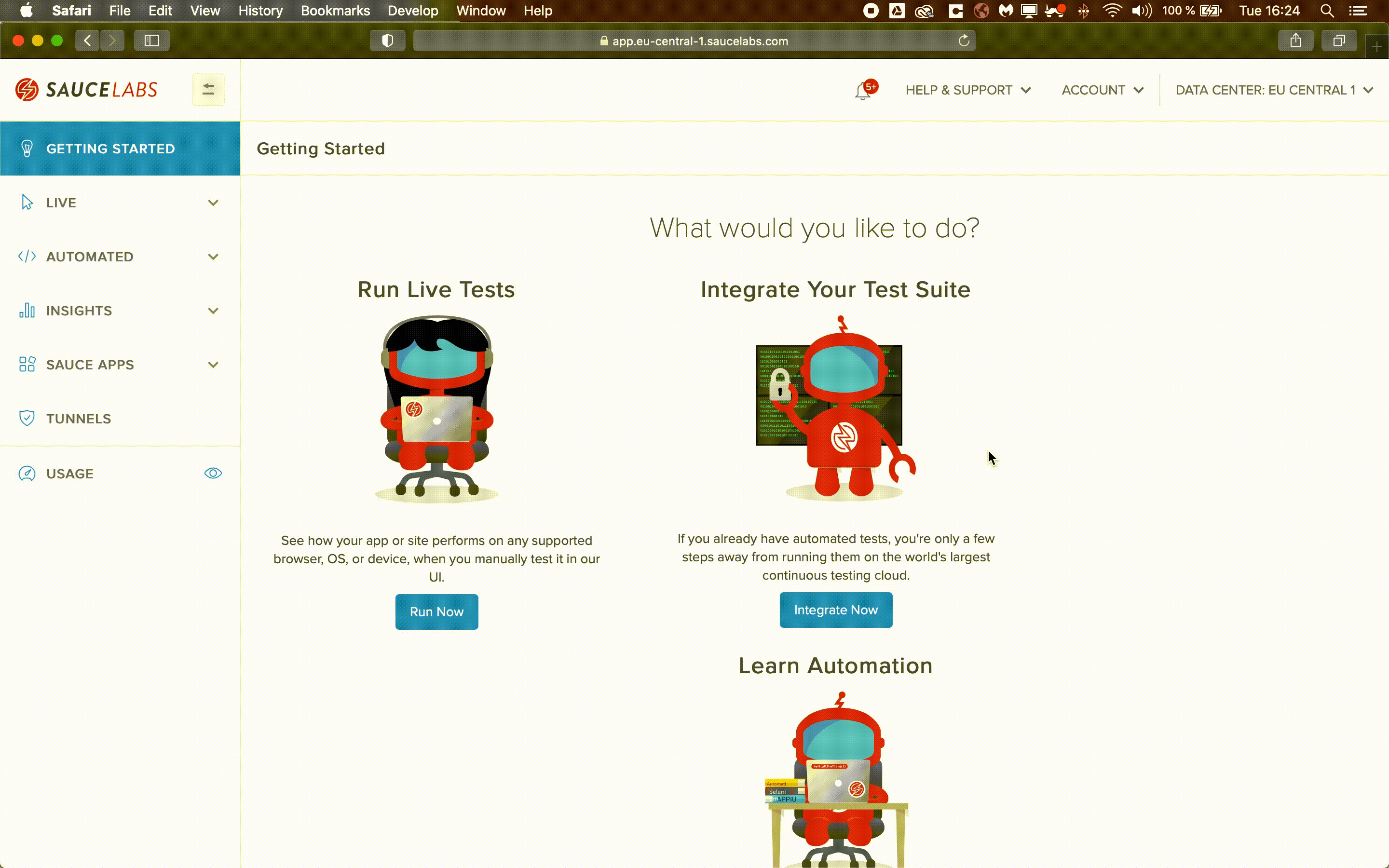Click the battery status icon
This screenshot has height=868, width=1389.
pos(1211,11)
